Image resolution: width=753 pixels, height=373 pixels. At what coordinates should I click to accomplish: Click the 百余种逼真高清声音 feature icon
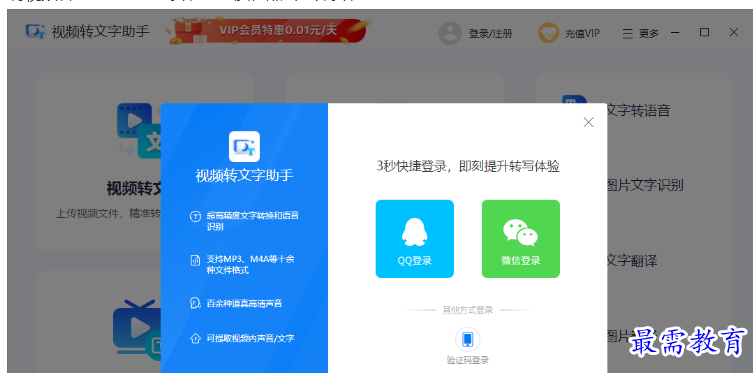click(x=195, y=303)
